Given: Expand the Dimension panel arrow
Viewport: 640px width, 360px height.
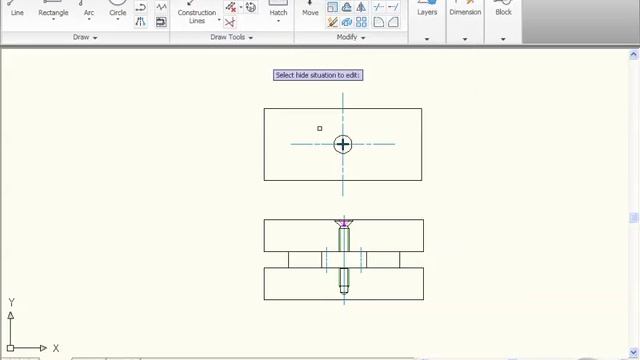Looking at the screenshot, I should point(465,39).
